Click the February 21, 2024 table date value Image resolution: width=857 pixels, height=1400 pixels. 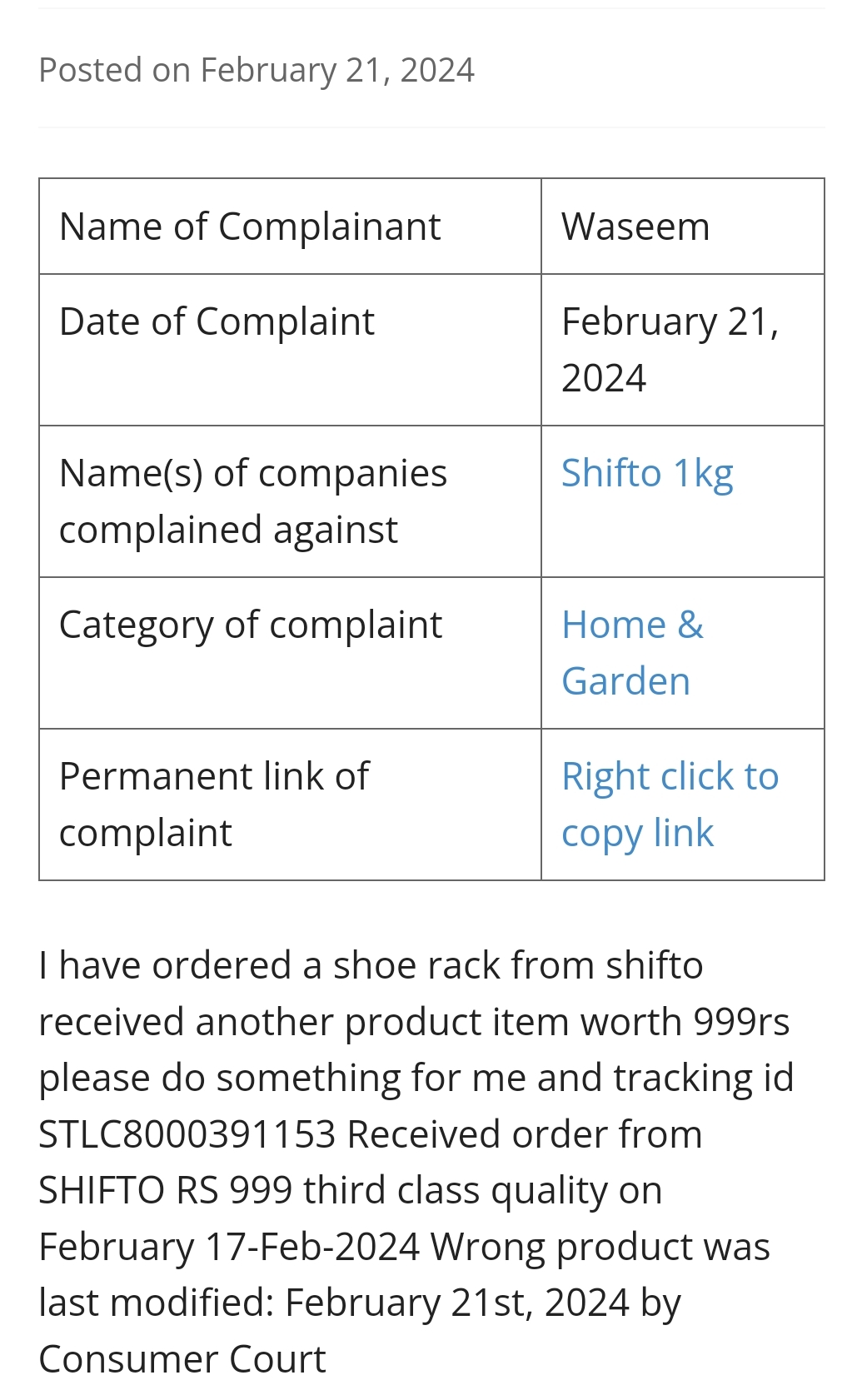click(669, 350)
